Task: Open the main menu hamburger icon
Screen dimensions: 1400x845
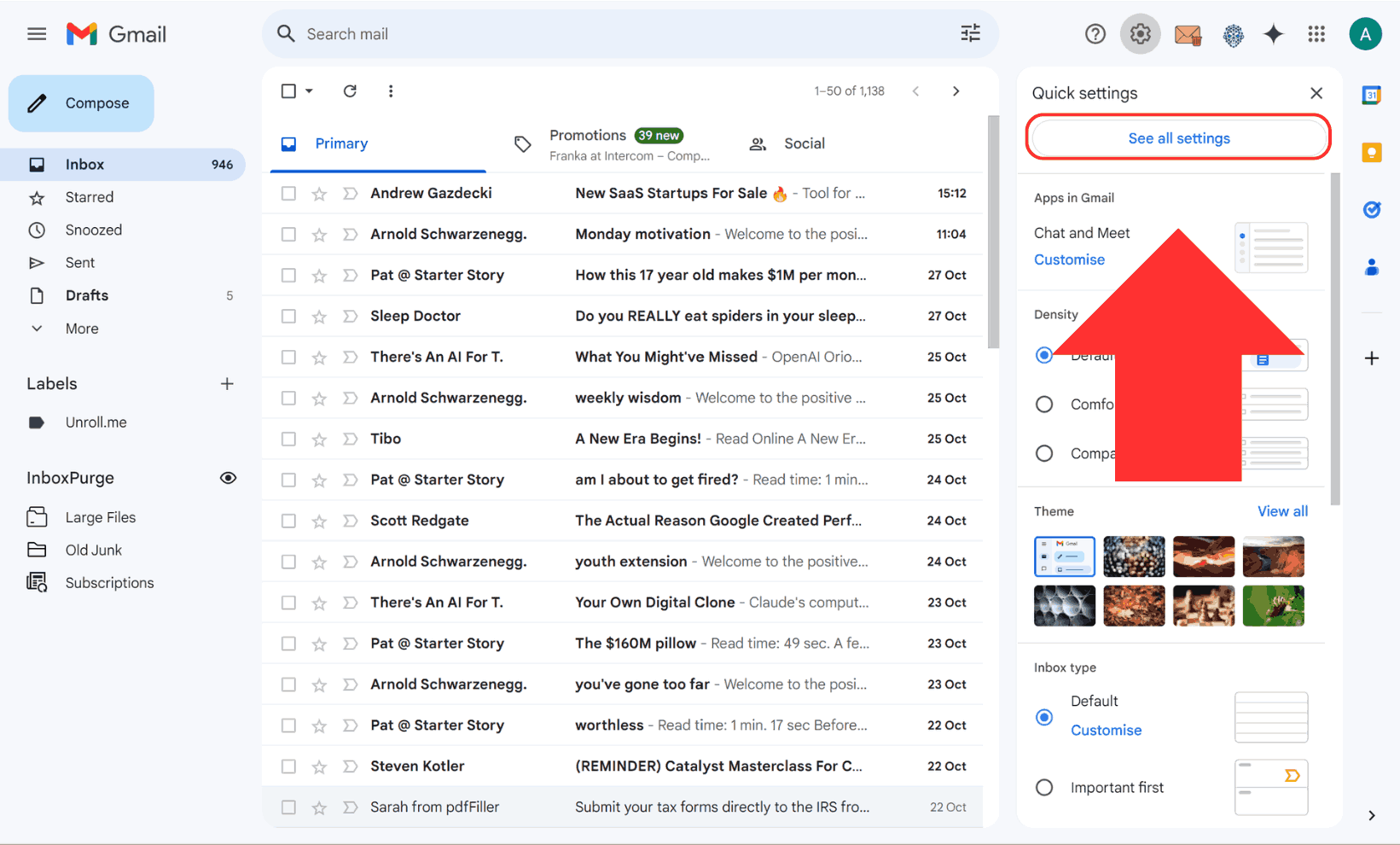Action: pyautogui.click(x=37, y=34)
